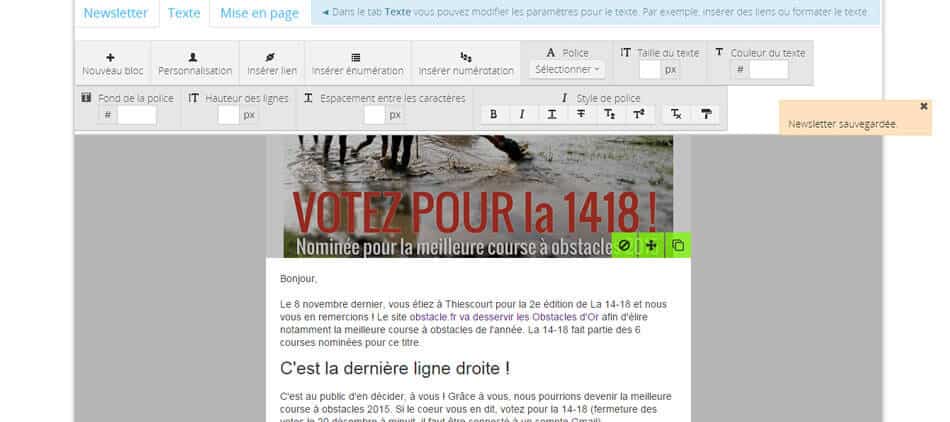The image size is (950, 422).
Task: Click the format painter roller icon
Action: point(706,114)
